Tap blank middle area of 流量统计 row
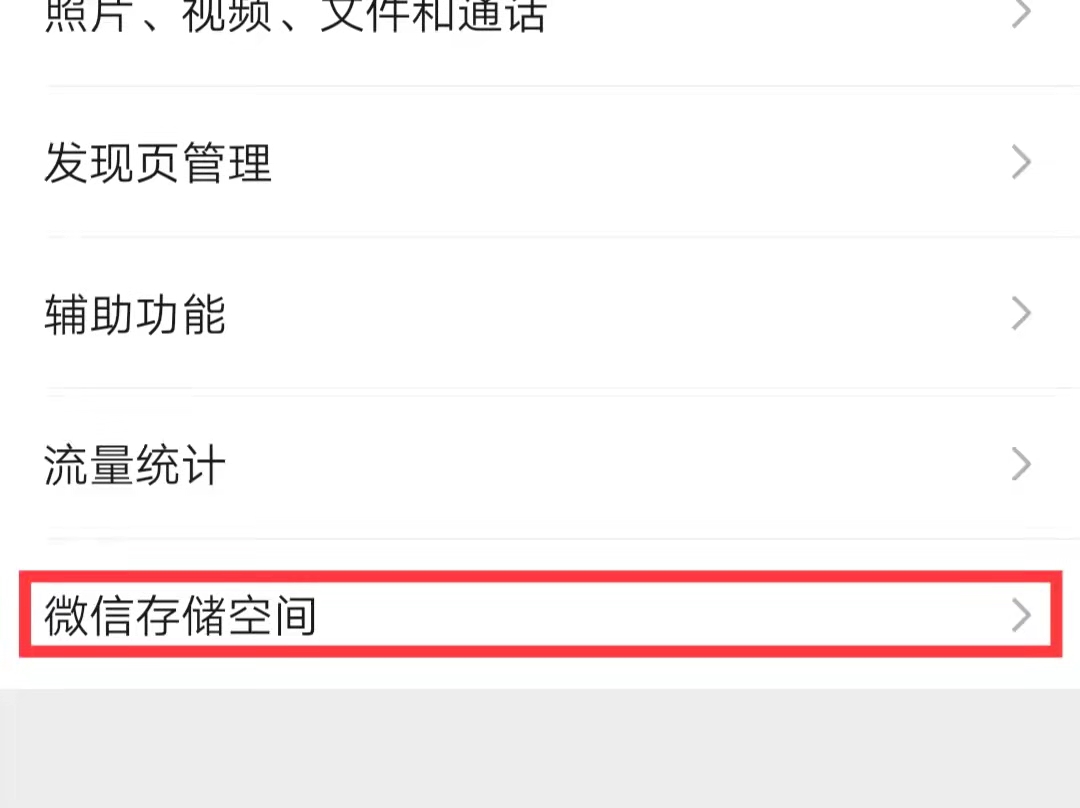This screenshot has width=1080, height=808. coord(620,464)
